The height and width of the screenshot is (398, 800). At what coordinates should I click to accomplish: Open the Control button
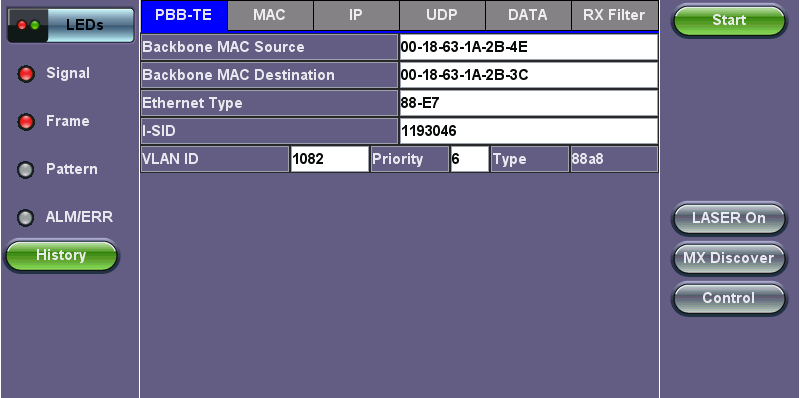pyautogui.click(x=729, y=298)
